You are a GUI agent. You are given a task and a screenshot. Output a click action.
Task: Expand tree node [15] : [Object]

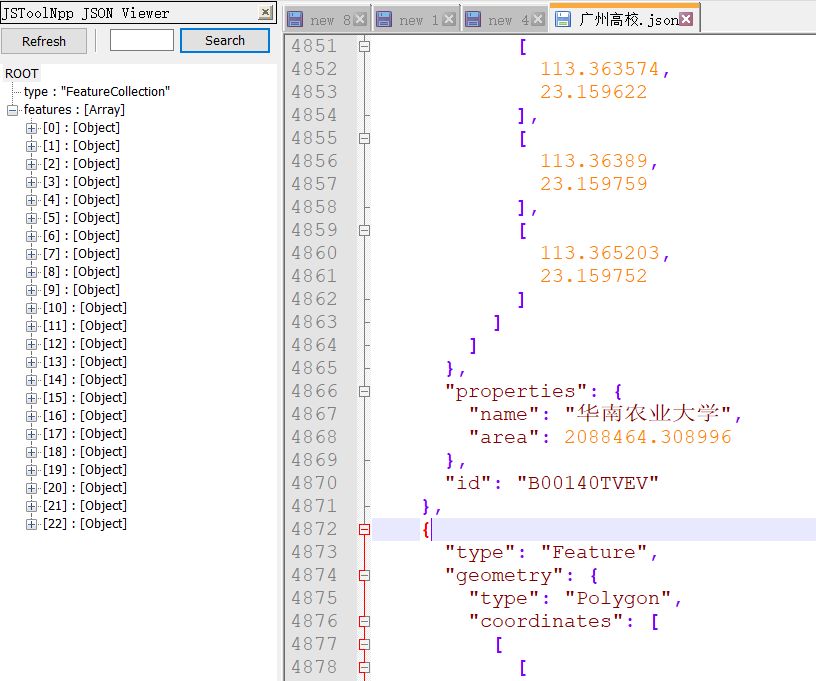(31, 398)
